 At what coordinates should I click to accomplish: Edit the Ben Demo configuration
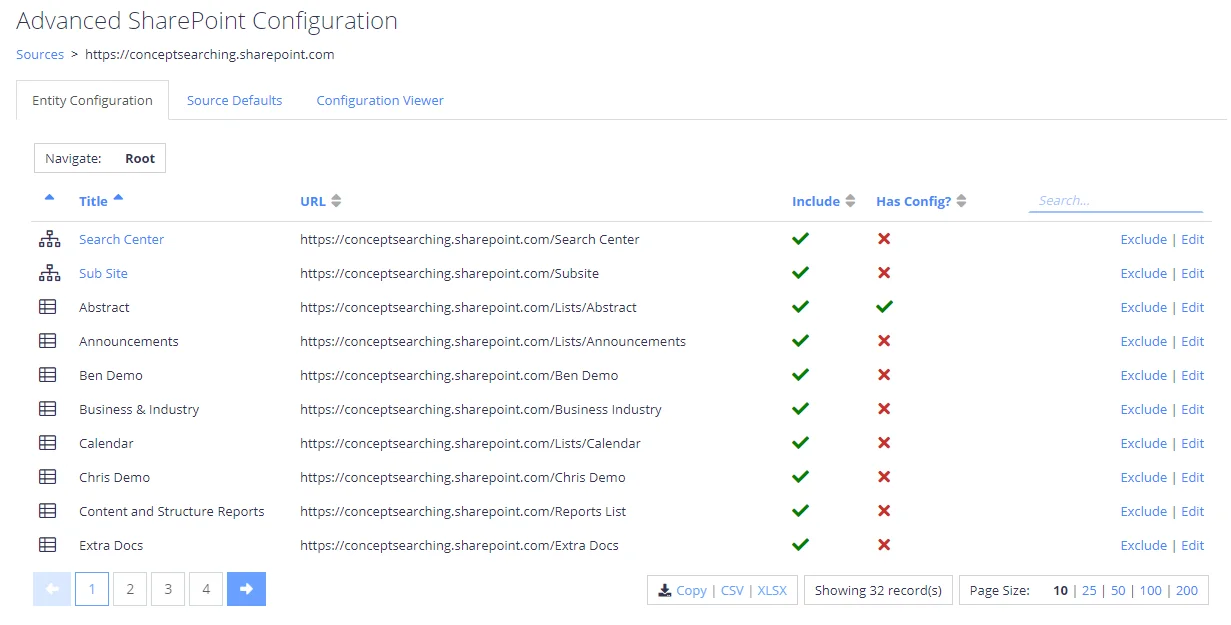[1193, 376]
